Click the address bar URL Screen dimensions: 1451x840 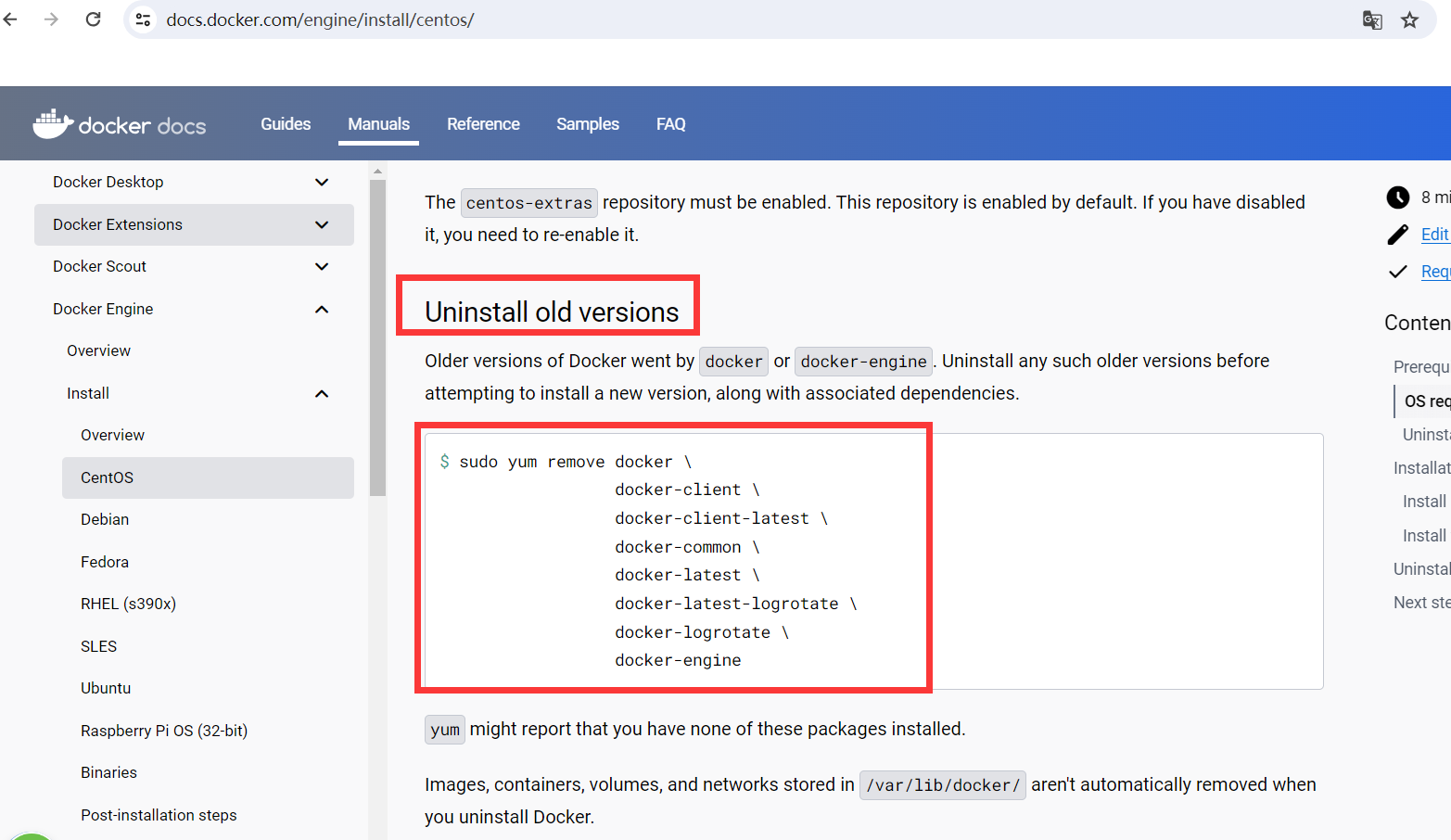(x=320, y=19)
